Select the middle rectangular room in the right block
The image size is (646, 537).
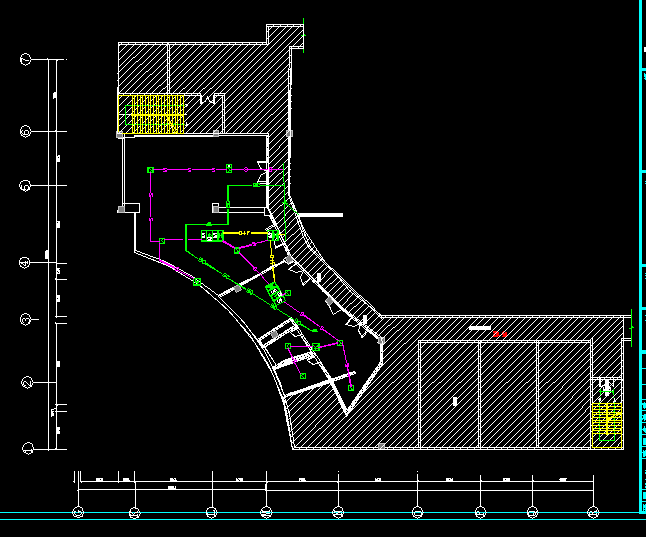pos(508,394)
